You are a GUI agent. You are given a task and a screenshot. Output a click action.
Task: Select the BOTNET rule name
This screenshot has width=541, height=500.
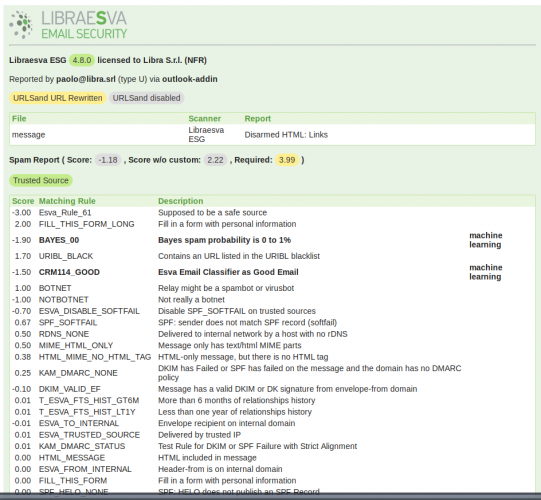coord(55,288)
